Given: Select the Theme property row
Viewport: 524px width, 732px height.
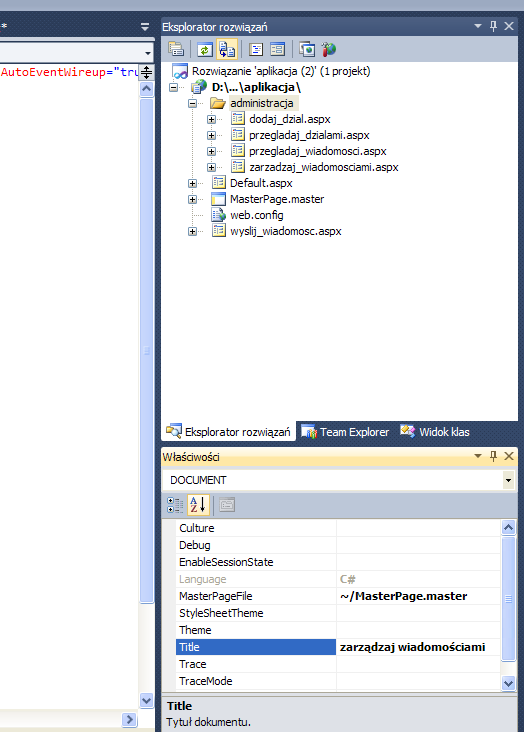Looking at the screenshot, I should 338,630.
